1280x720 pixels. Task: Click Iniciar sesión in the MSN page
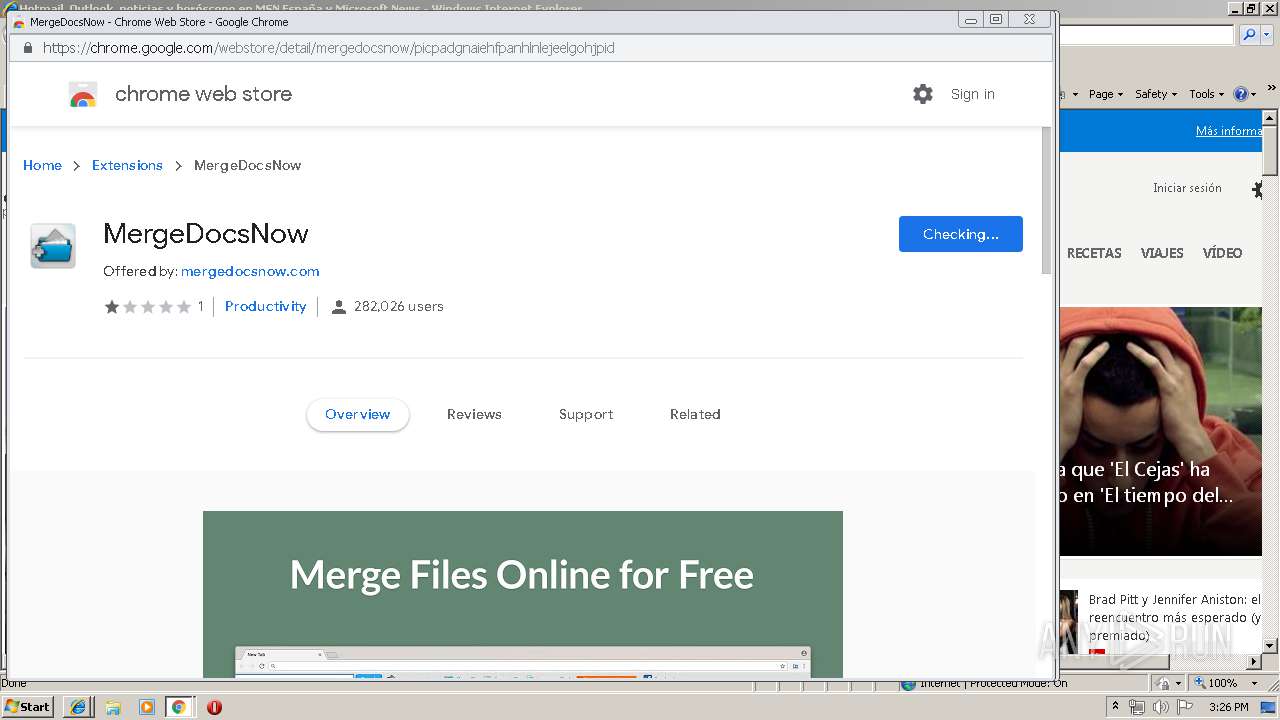point(1187,188)
